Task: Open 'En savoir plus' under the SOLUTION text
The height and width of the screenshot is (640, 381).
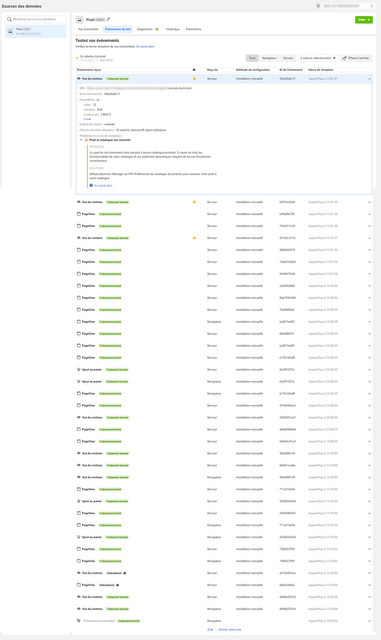Action: tap(103, 185)
